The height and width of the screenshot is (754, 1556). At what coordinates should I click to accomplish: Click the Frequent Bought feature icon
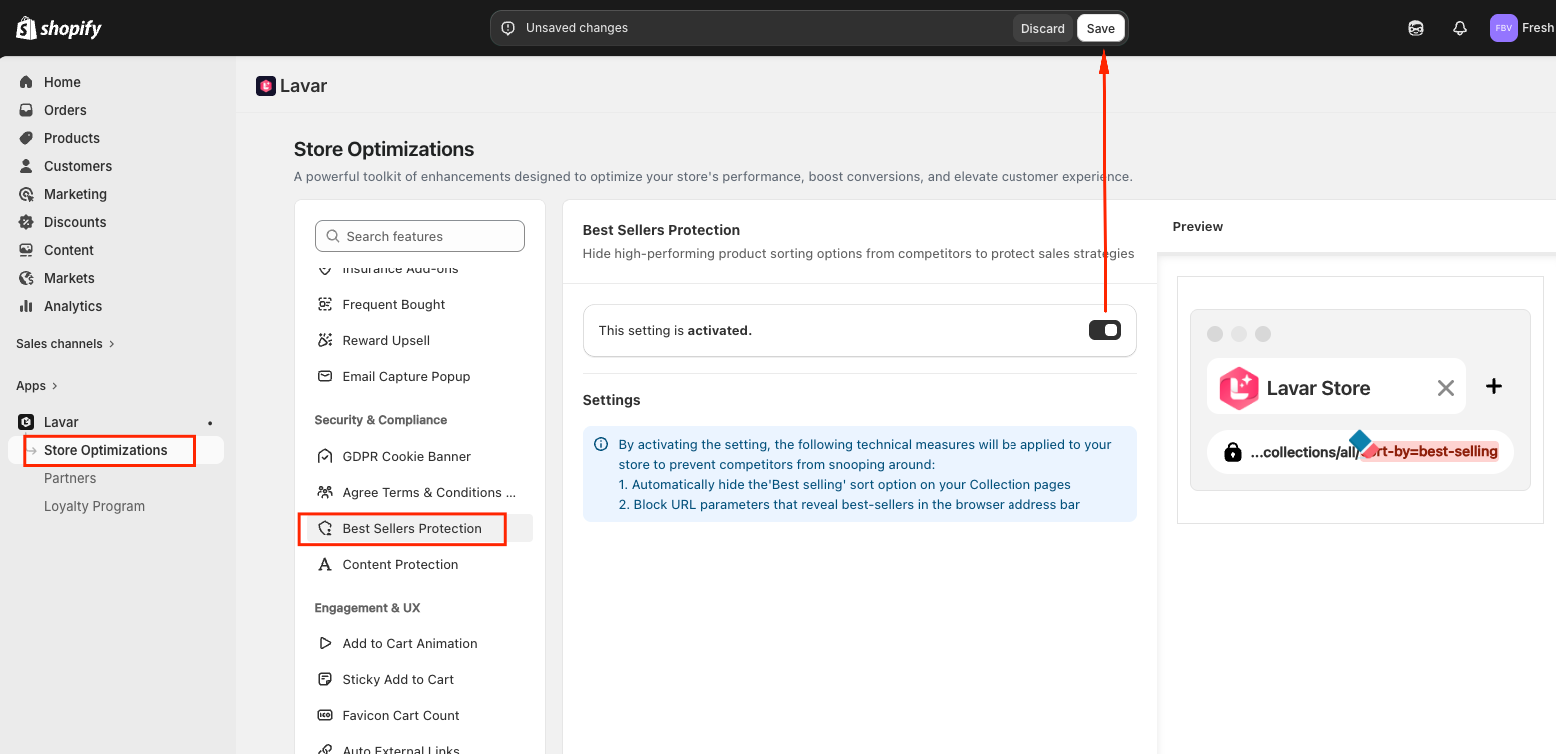coord(325,304)
